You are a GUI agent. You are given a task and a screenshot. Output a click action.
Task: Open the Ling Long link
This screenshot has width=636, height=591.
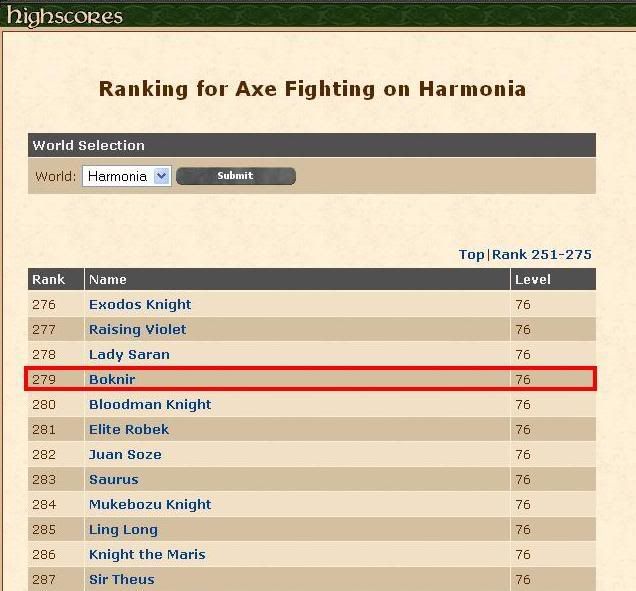point(123,530)
